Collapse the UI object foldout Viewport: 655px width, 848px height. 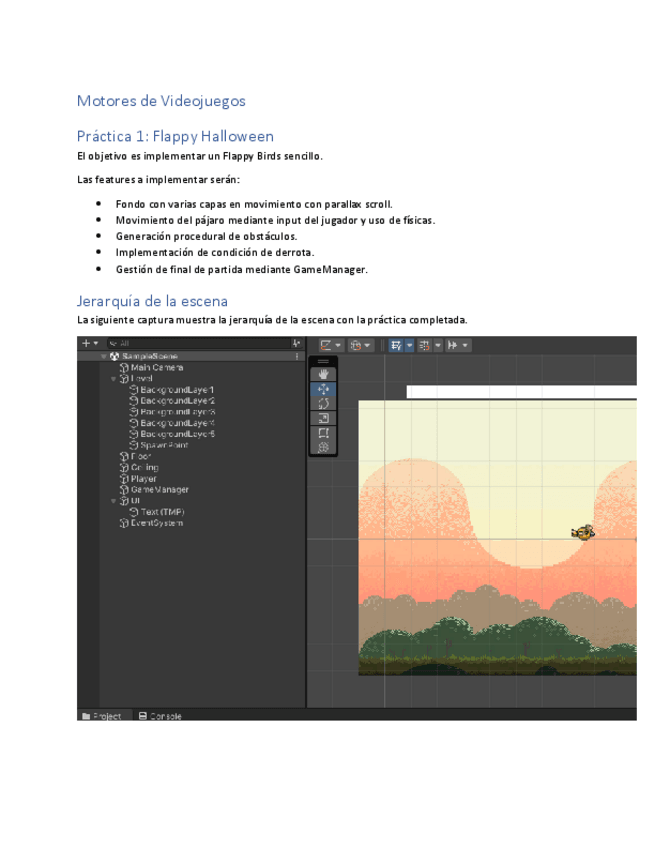pos(114,501)
